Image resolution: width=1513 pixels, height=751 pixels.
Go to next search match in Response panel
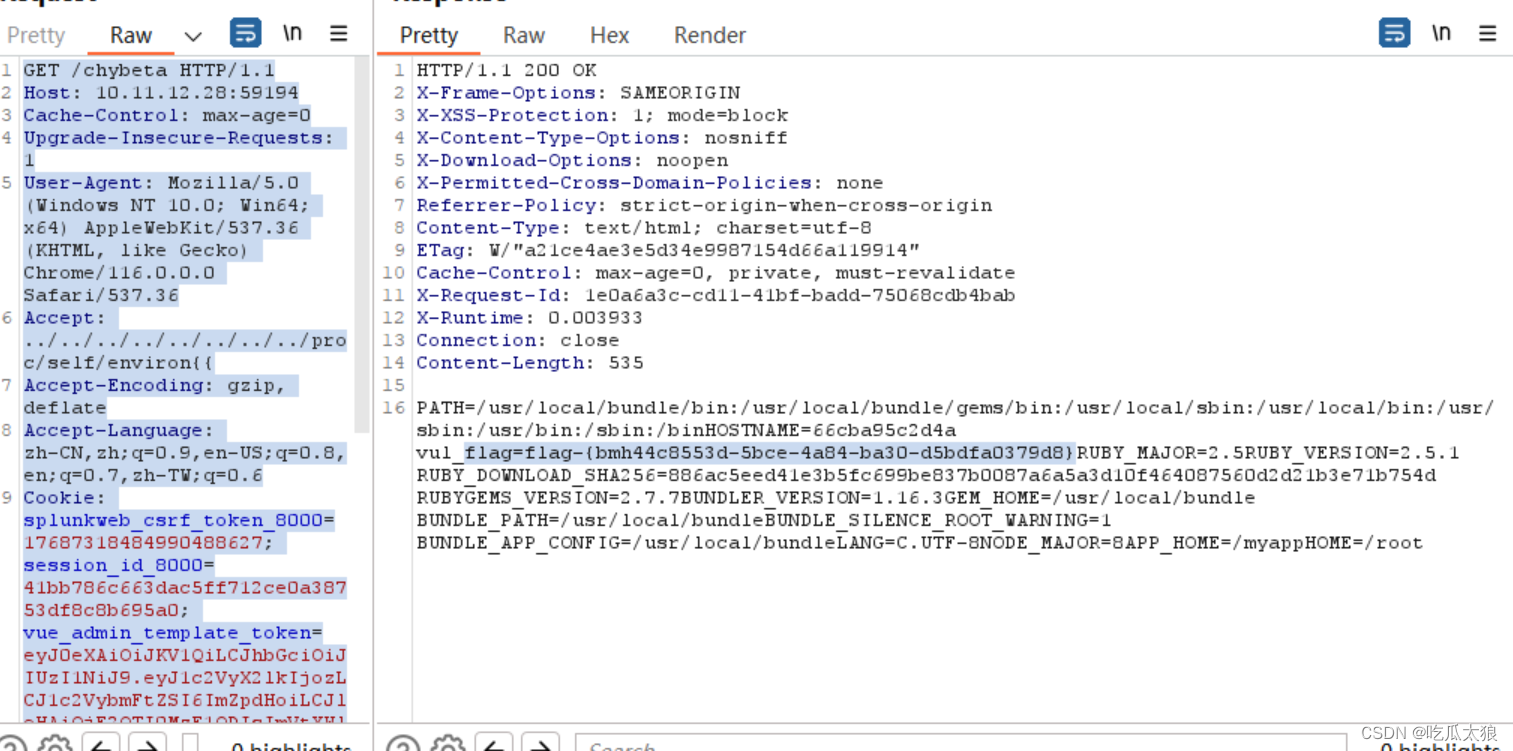540,744
